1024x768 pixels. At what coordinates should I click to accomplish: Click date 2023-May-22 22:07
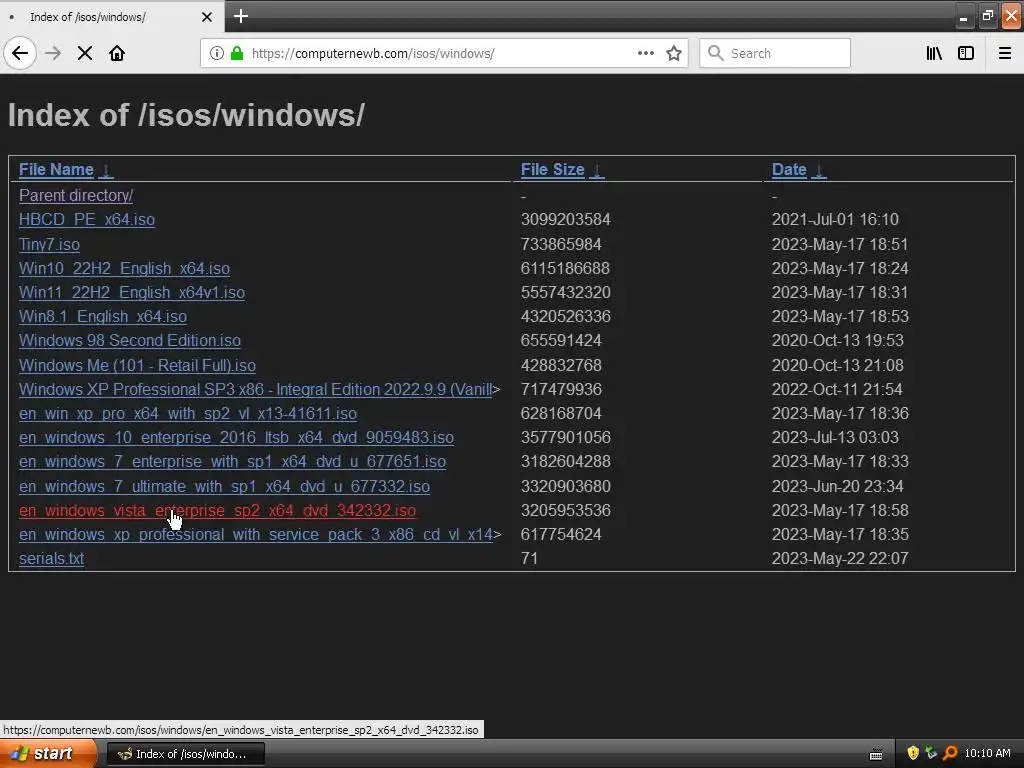[x=840, y=559]
